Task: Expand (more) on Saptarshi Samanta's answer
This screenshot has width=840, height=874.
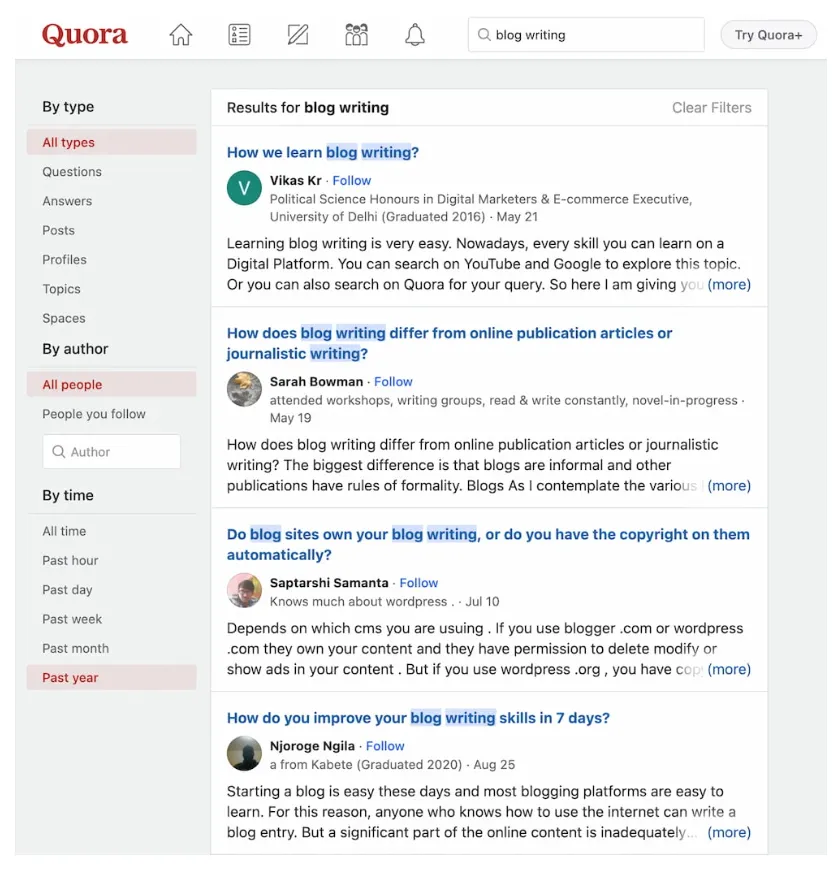Action: (x=729, y=669)
